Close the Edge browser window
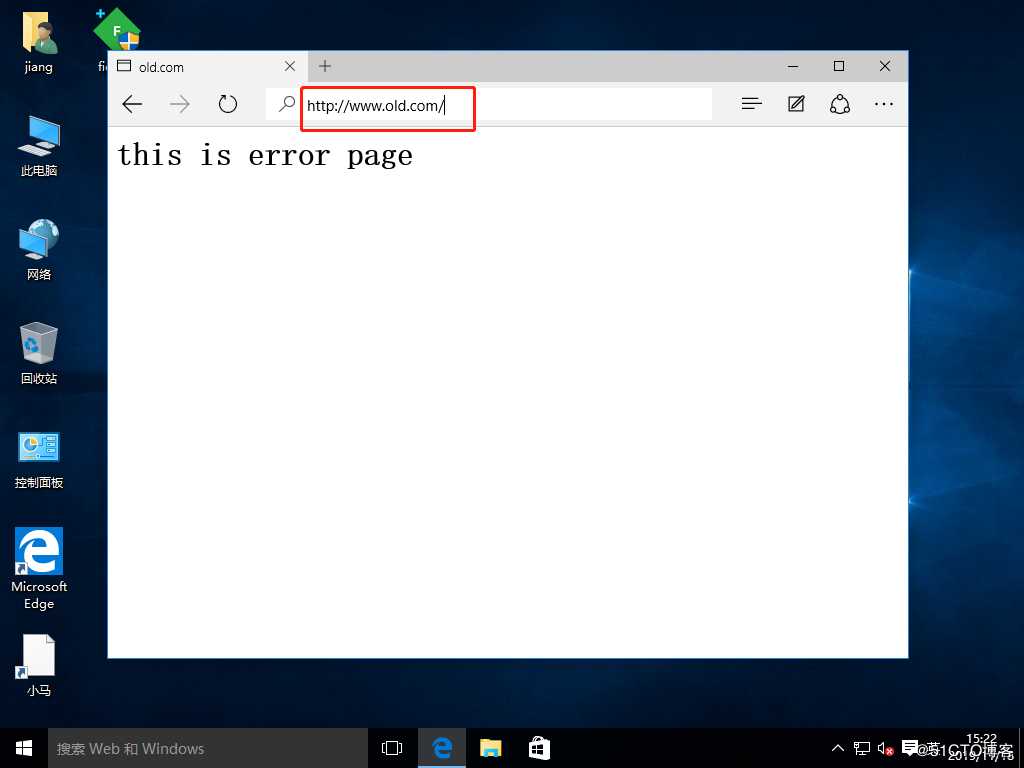The width and height of the screenshot is (1024, 768). [885, 66]
